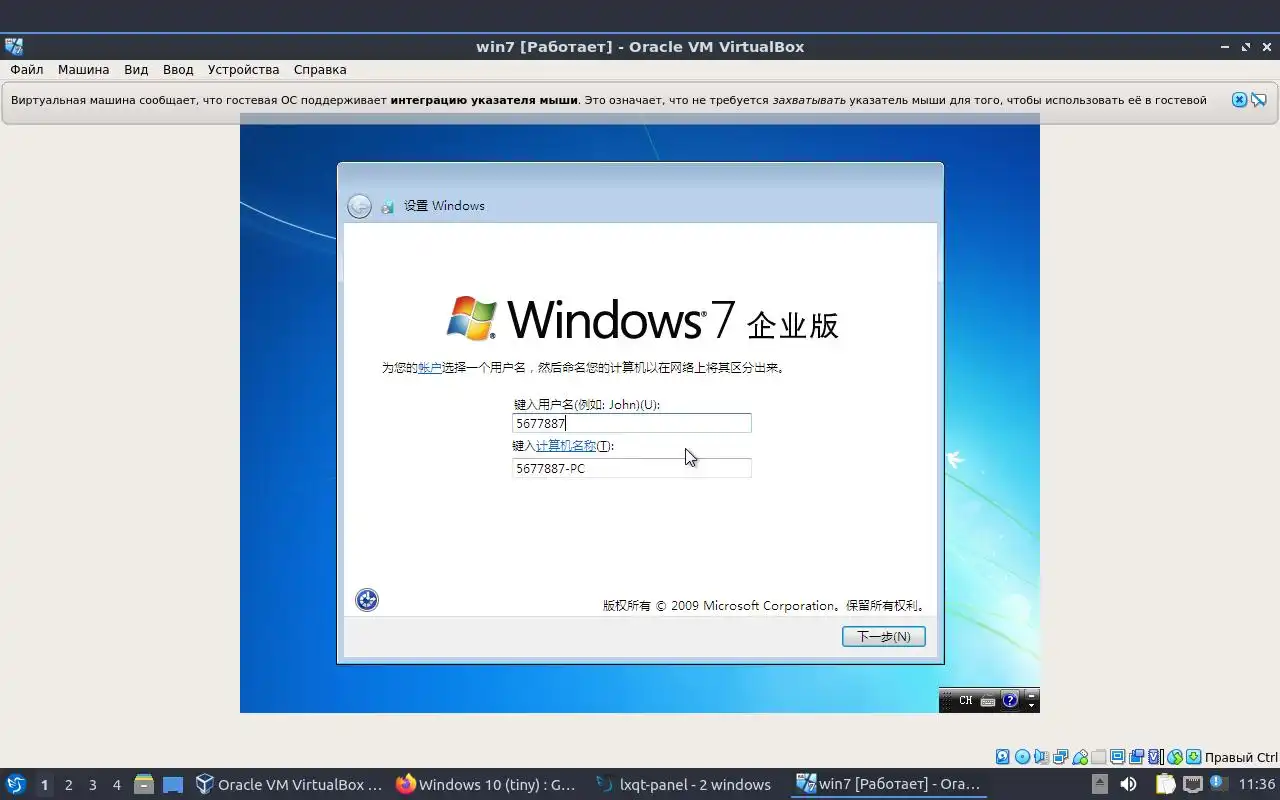Open the notification alert tray icon
This screenshot has width=1280, height=800.
[1219, 782]
